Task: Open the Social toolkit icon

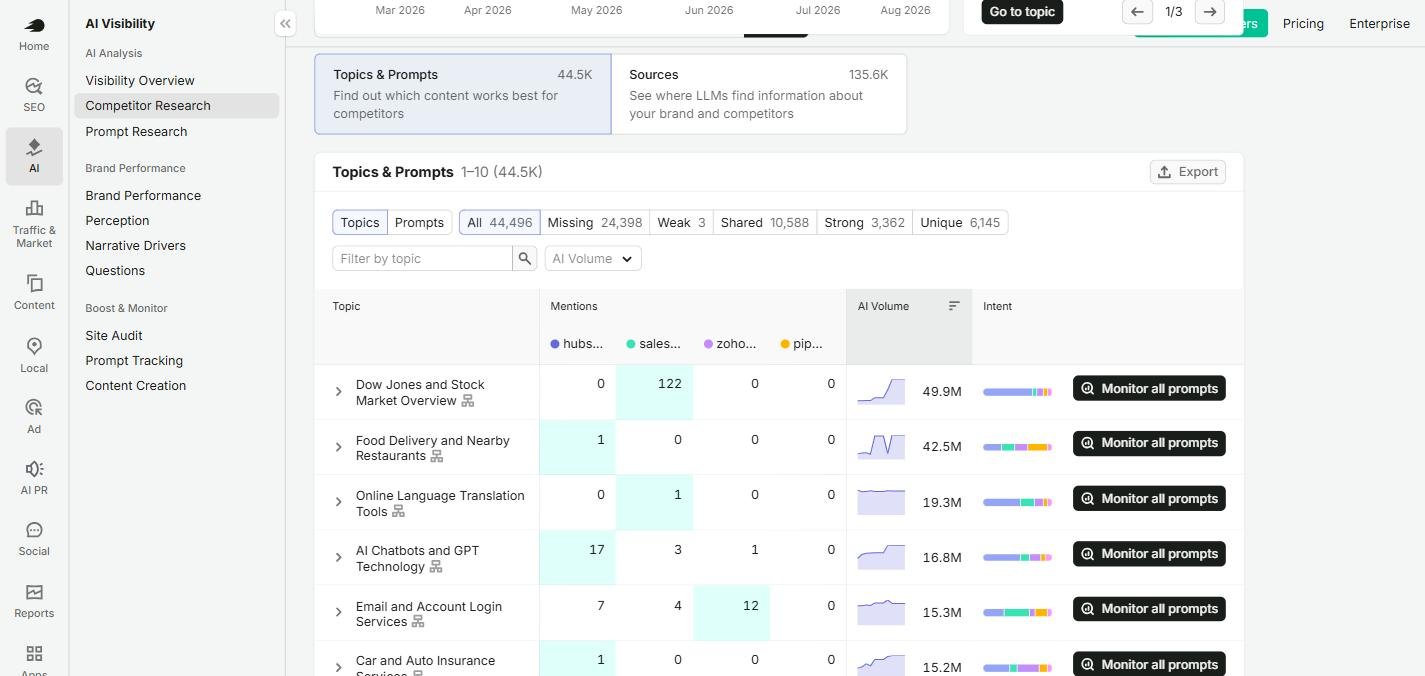Action: click(34, 538)
